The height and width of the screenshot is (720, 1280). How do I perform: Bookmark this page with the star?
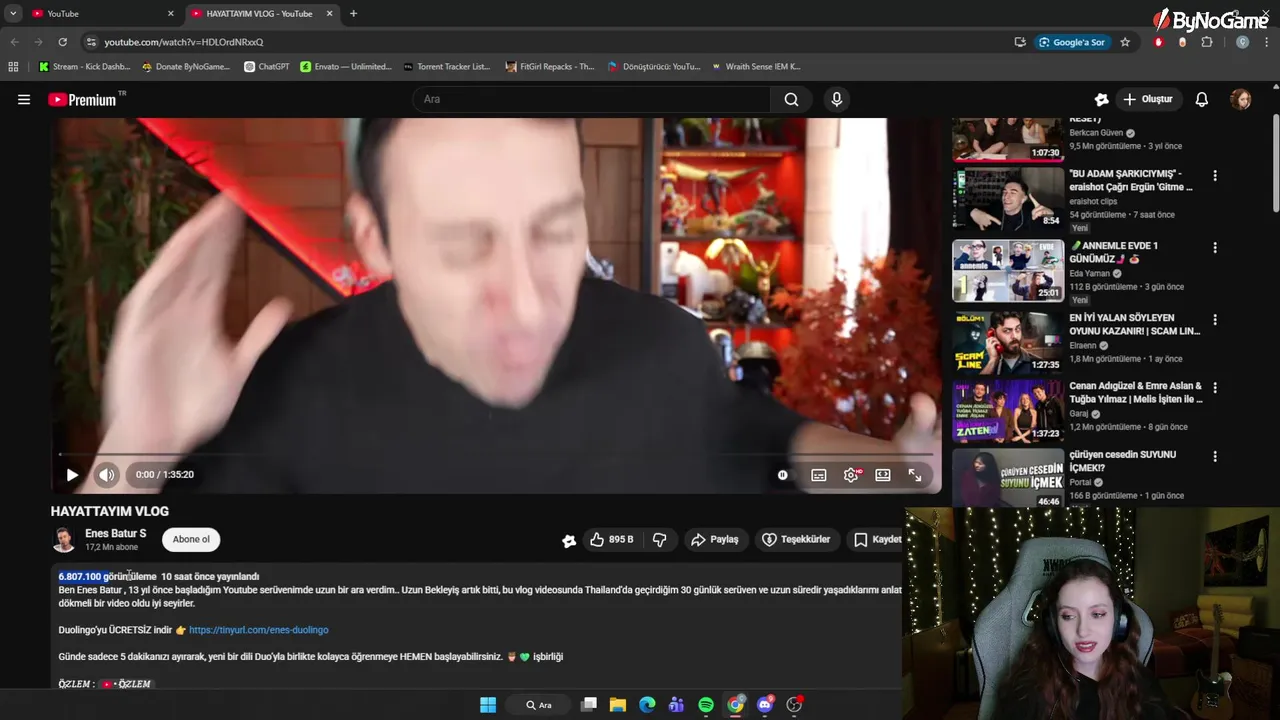(x=1125, y=42)
